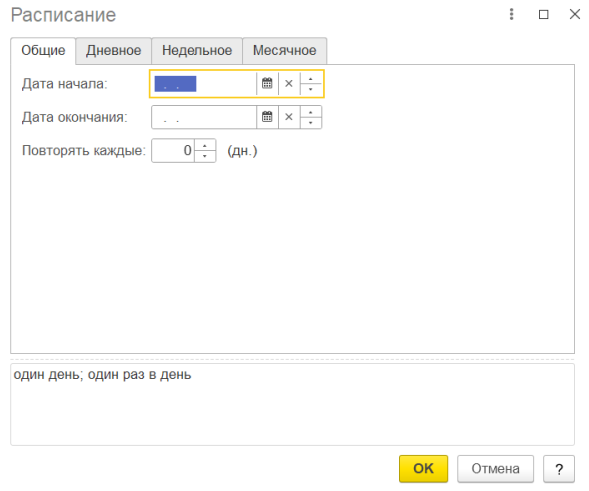The height and width of the screenshot is (491, 589).
Task: Open calendar picker for Дата окончания
Action: 267,117
